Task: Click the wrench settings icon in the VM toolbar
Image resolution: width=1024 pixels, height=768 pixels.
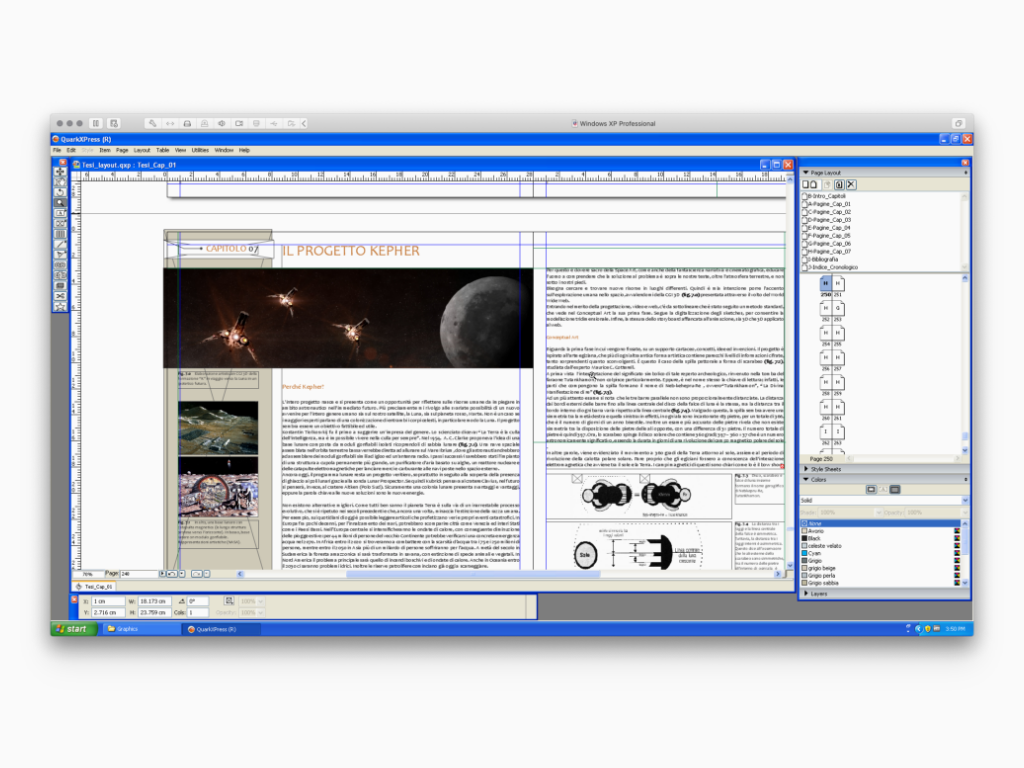Action: pos(152,123)
